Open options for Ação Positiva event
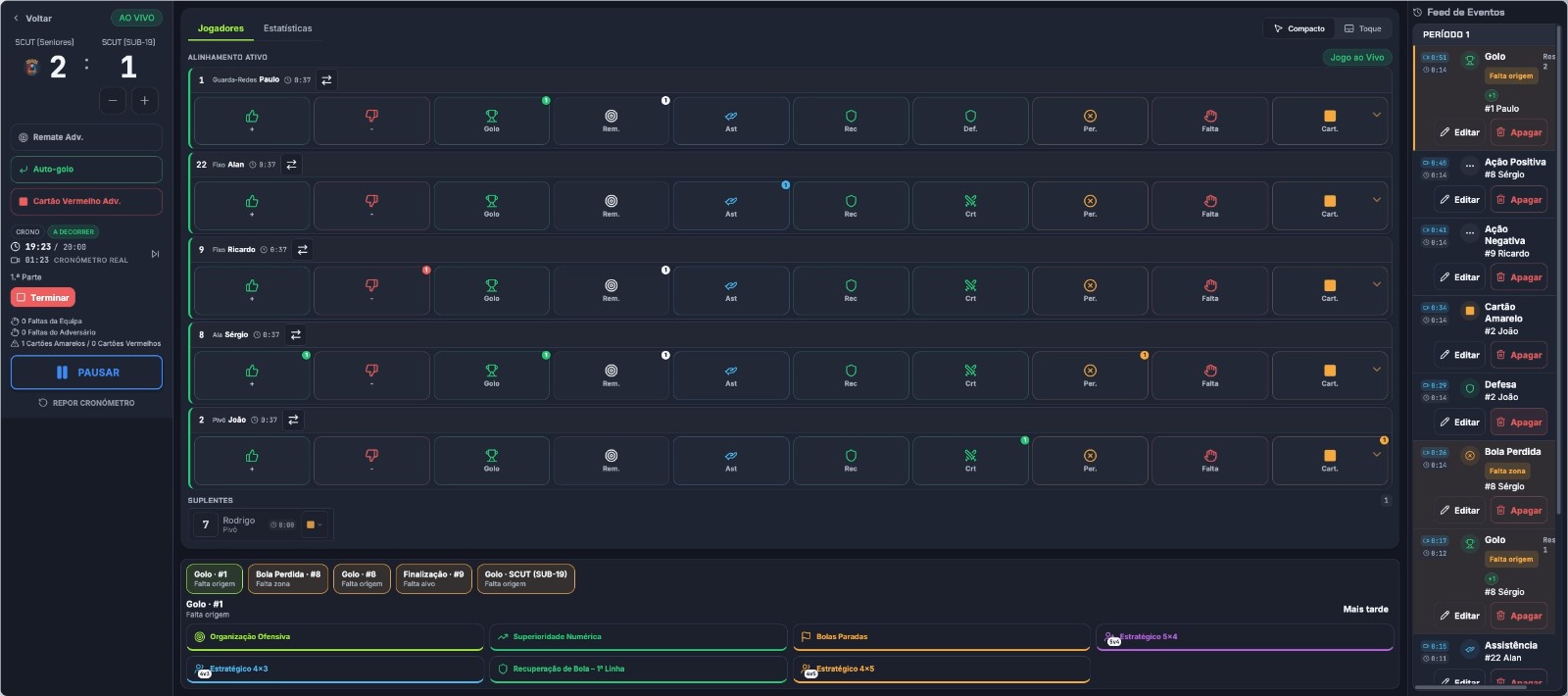 coord(1469,167)
